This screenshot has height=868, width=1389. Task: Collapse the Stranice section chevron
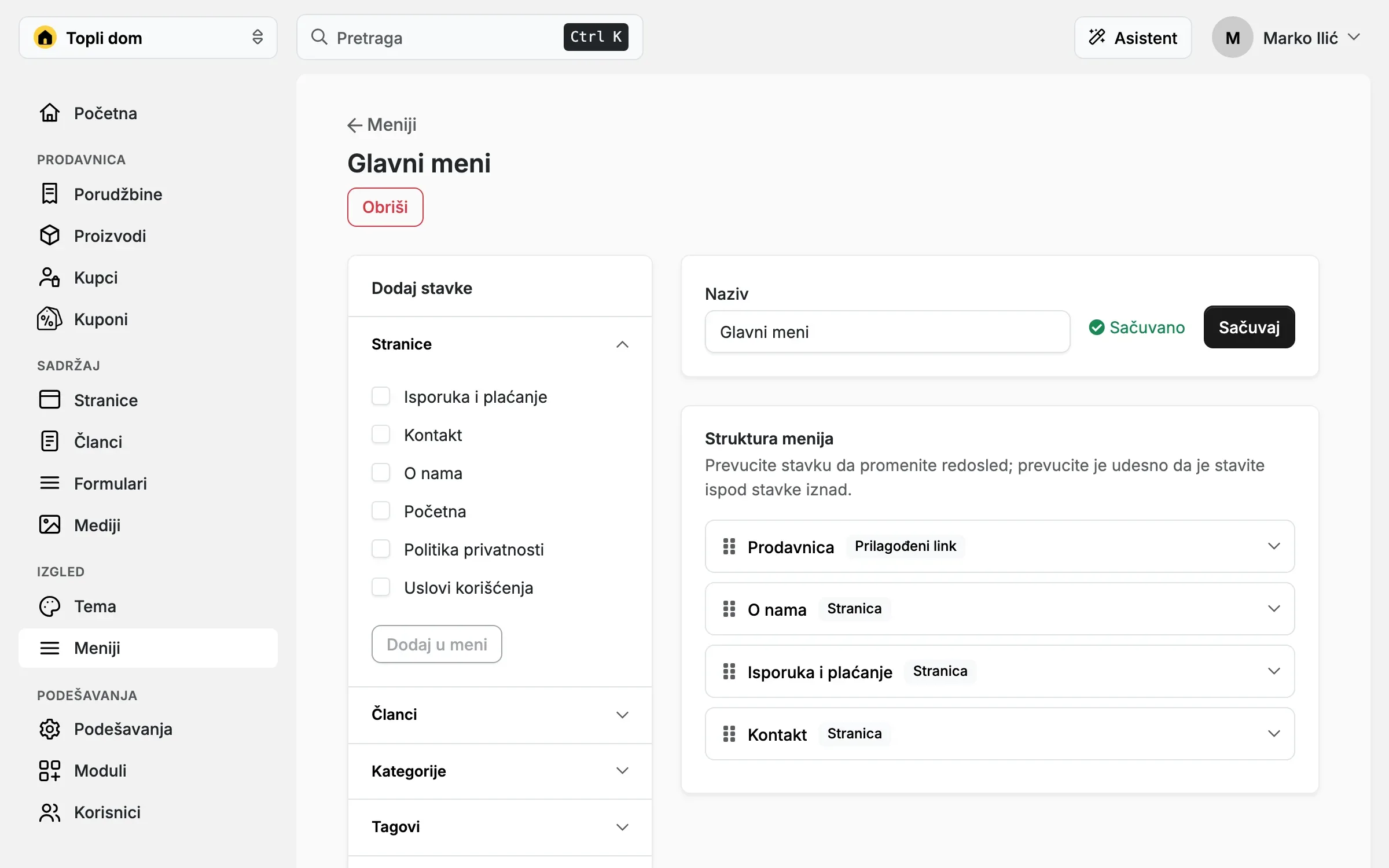point(622,344)
